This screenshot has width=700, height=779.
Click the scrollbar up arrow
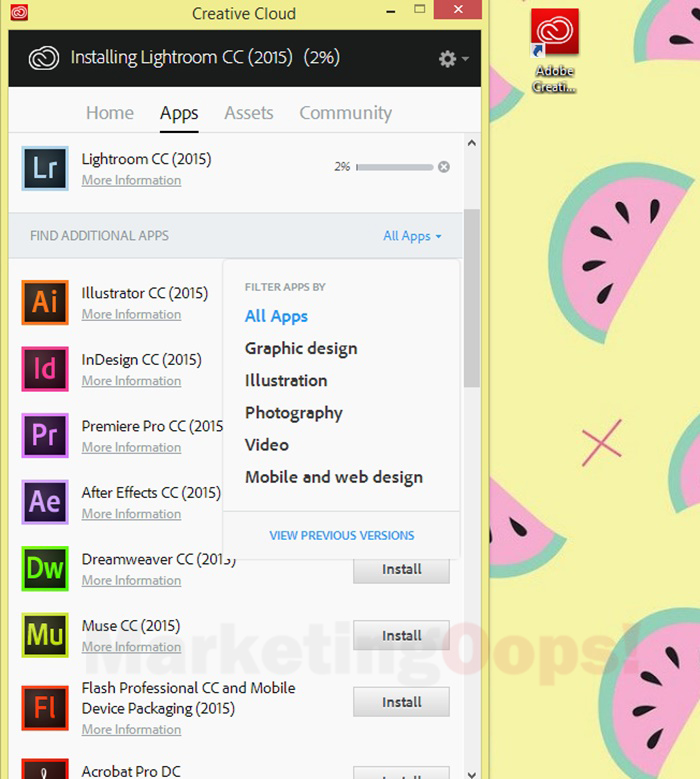pos(471,144)
